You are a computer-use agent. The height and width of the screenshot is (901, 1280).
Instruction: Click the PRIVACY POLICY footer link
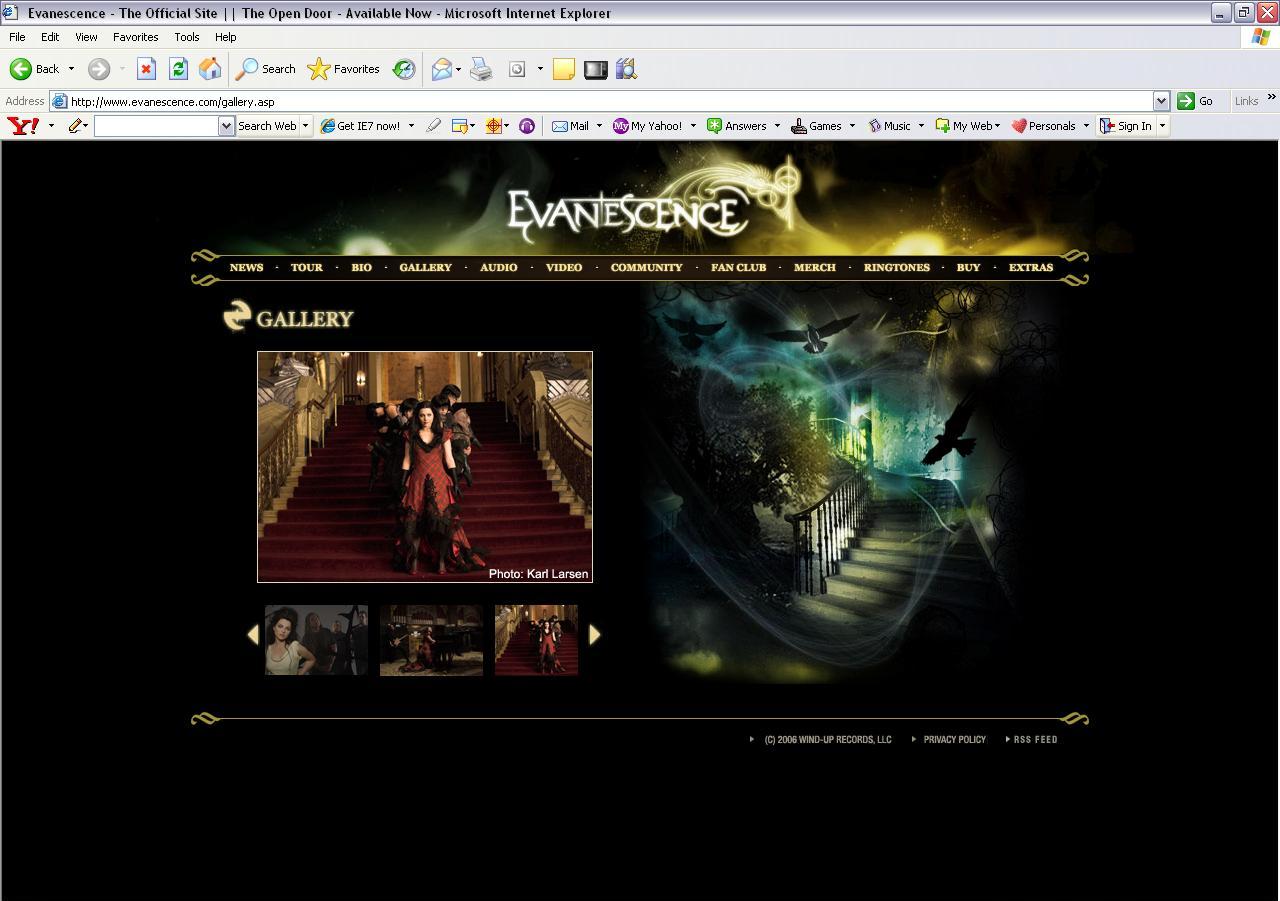(954, 740)
